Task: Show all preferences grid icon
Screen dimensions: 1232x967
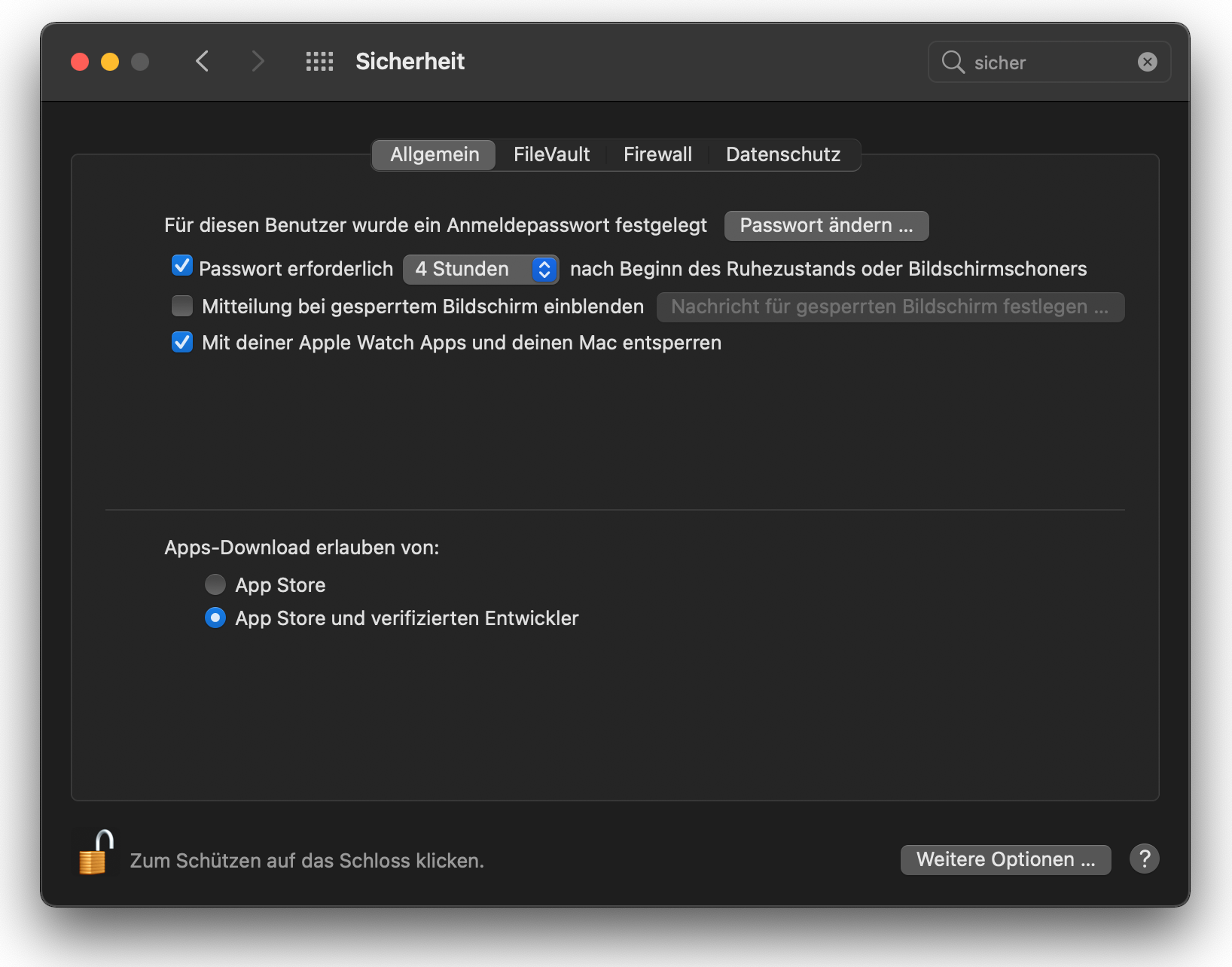Action: pos(319,62)
